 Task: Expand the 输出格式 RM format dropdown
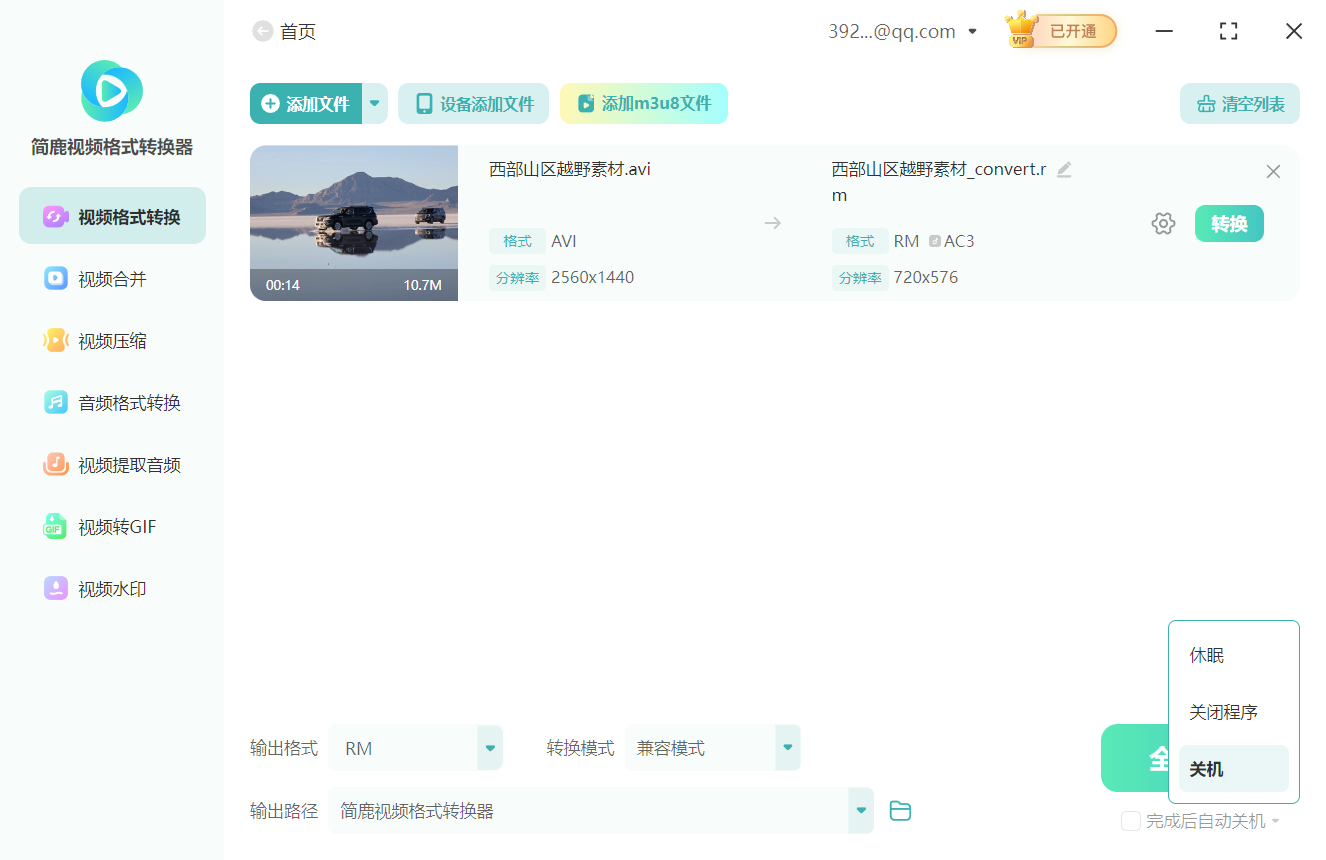[x=489, y=747]
